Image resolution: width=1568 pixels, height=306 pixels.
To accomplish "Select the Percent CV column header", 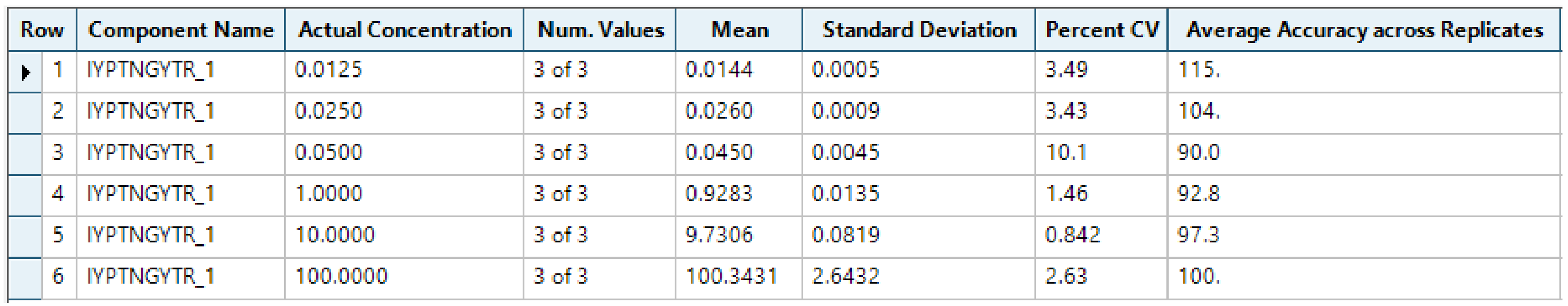I will click(1101, 29).
